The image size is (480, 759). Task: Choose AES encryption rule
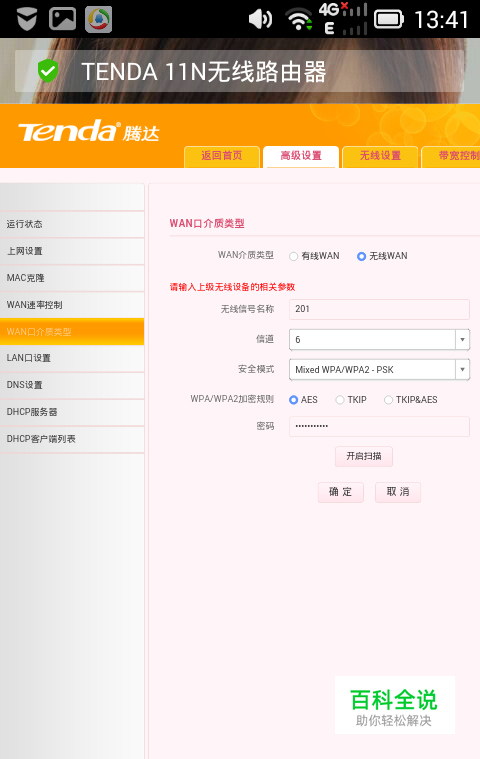pos(293,400)
